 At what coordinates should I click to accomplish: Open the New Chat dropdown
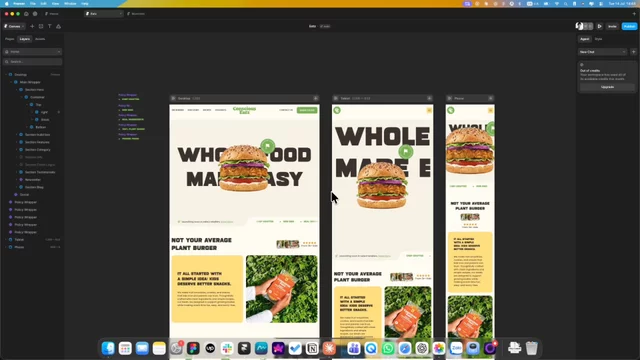click(x=602, y=52)
